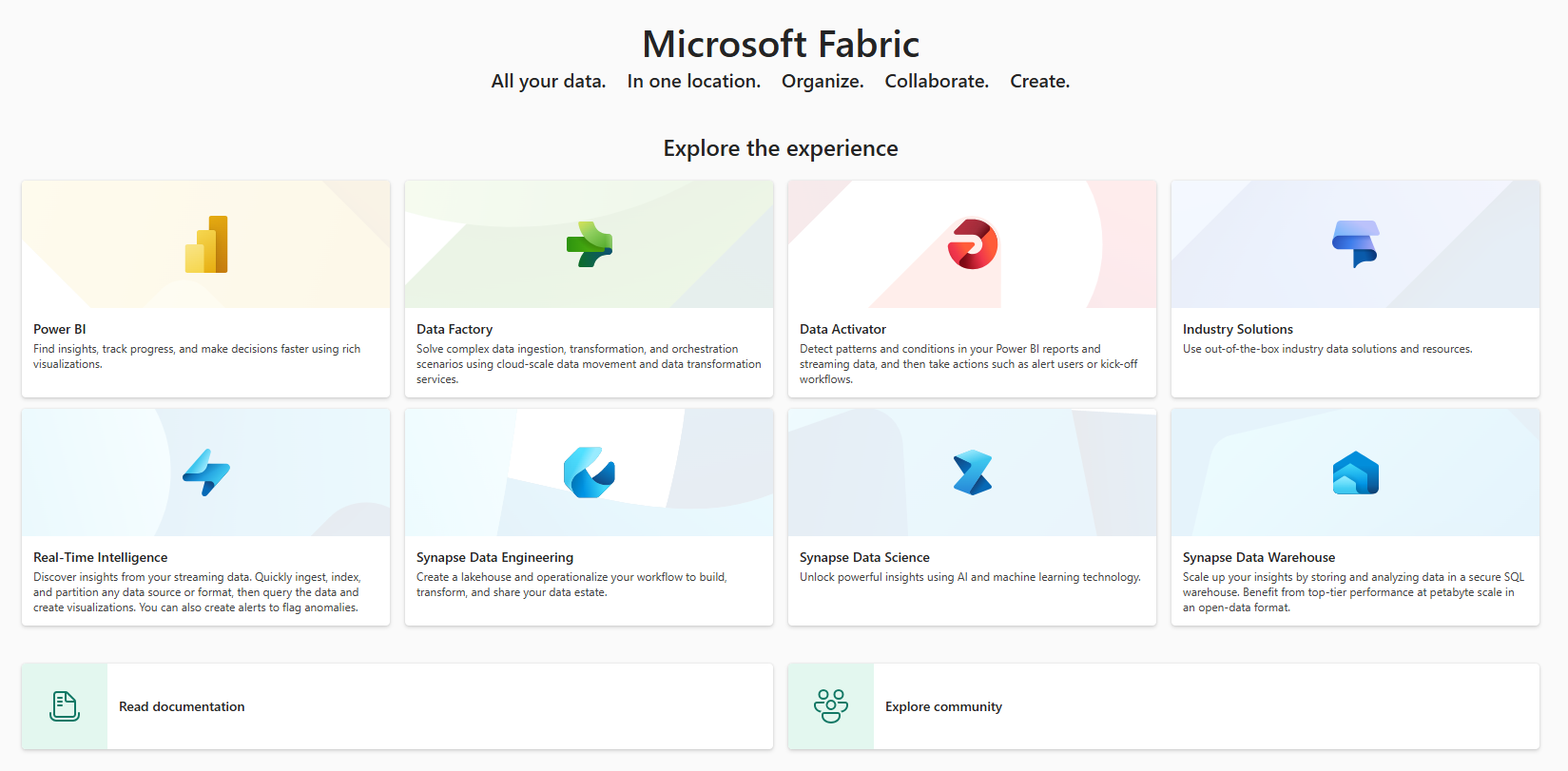Click the blue Industry Solutions icon

point(1356,244)
